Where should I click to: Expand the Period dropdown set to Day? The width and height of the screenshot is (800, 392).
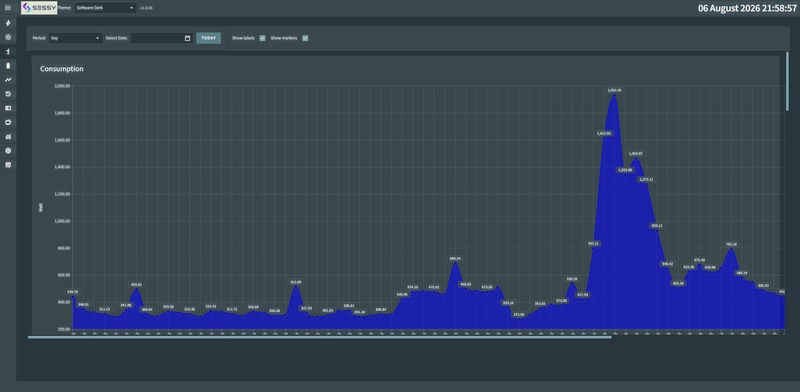[x=76, y=38]
